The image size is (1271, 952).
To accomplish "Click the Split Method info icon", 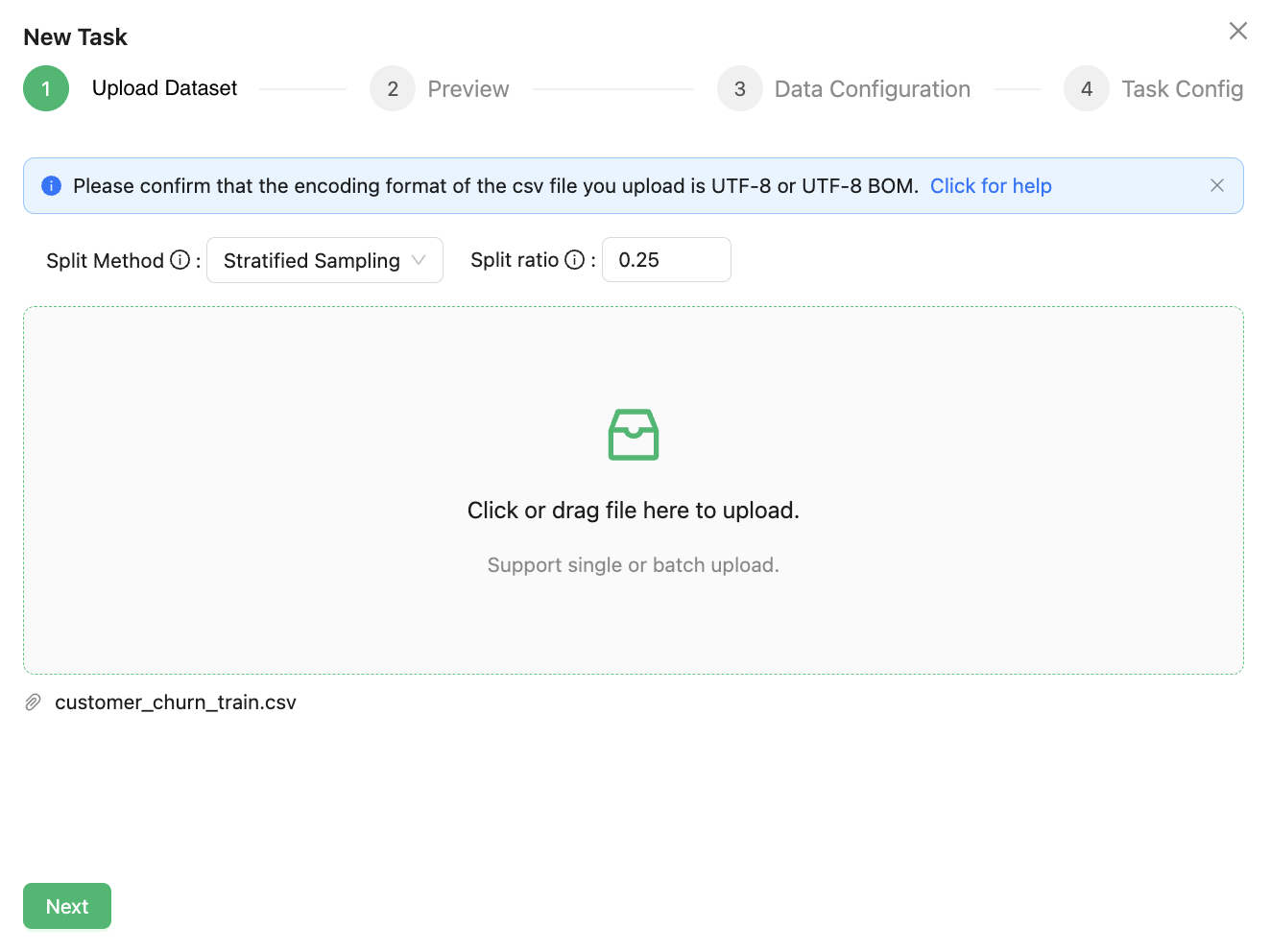I will click(180, 260).
